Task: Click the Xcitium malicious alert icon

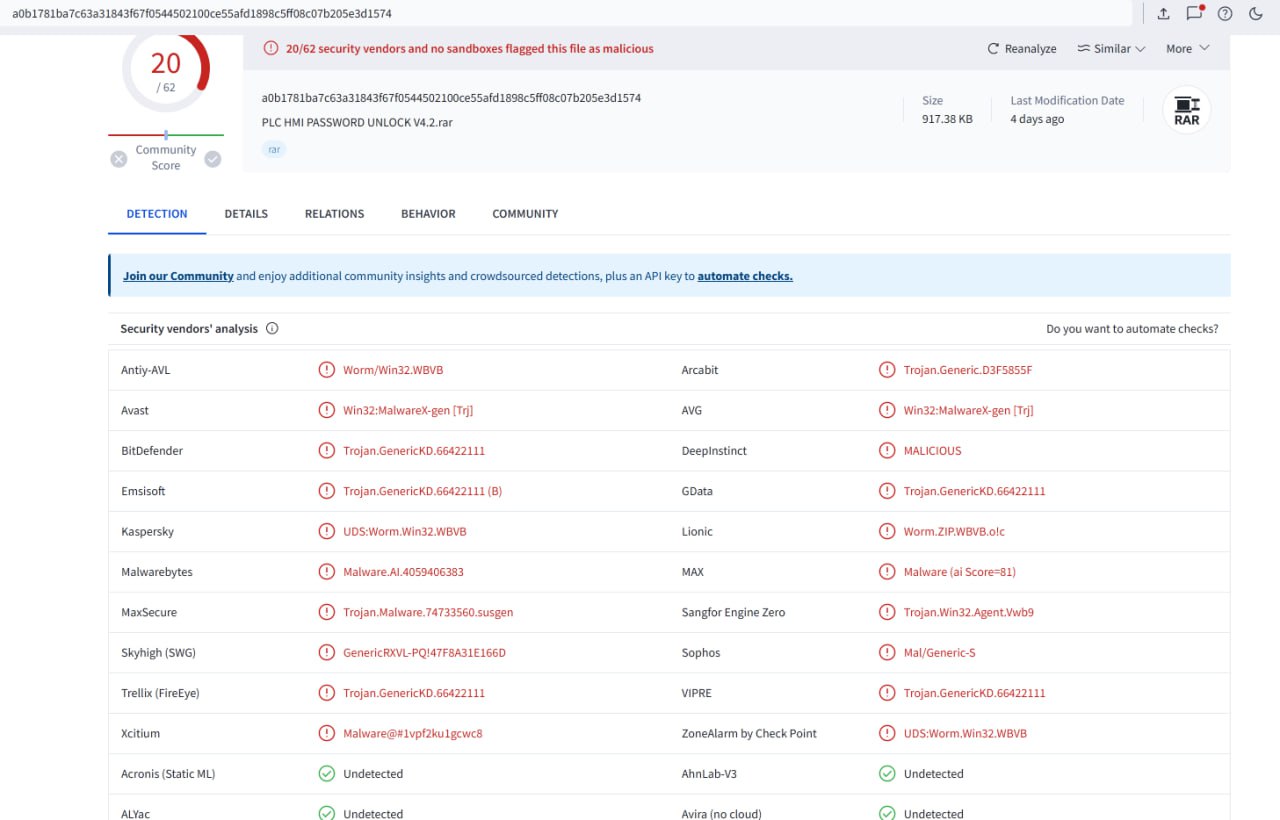Action: coord(326,733)
